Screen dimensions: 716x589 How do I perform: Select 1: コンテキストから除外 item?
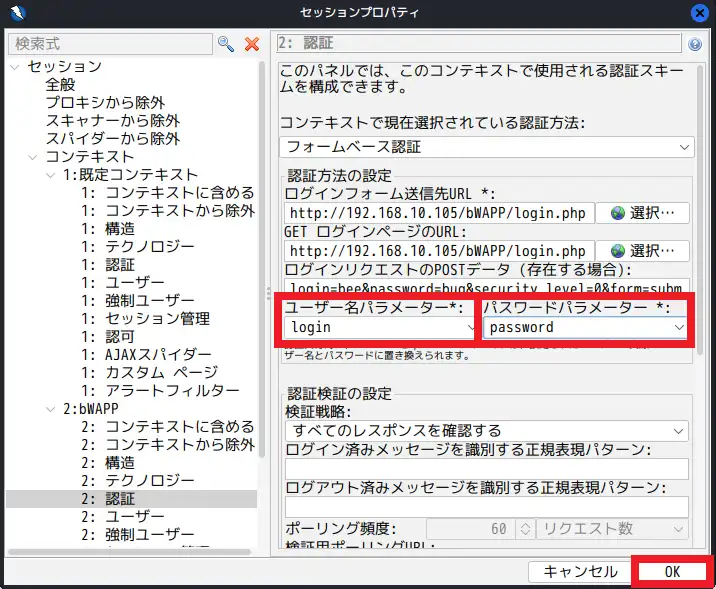pyautogui.click(x=168, y=210)
